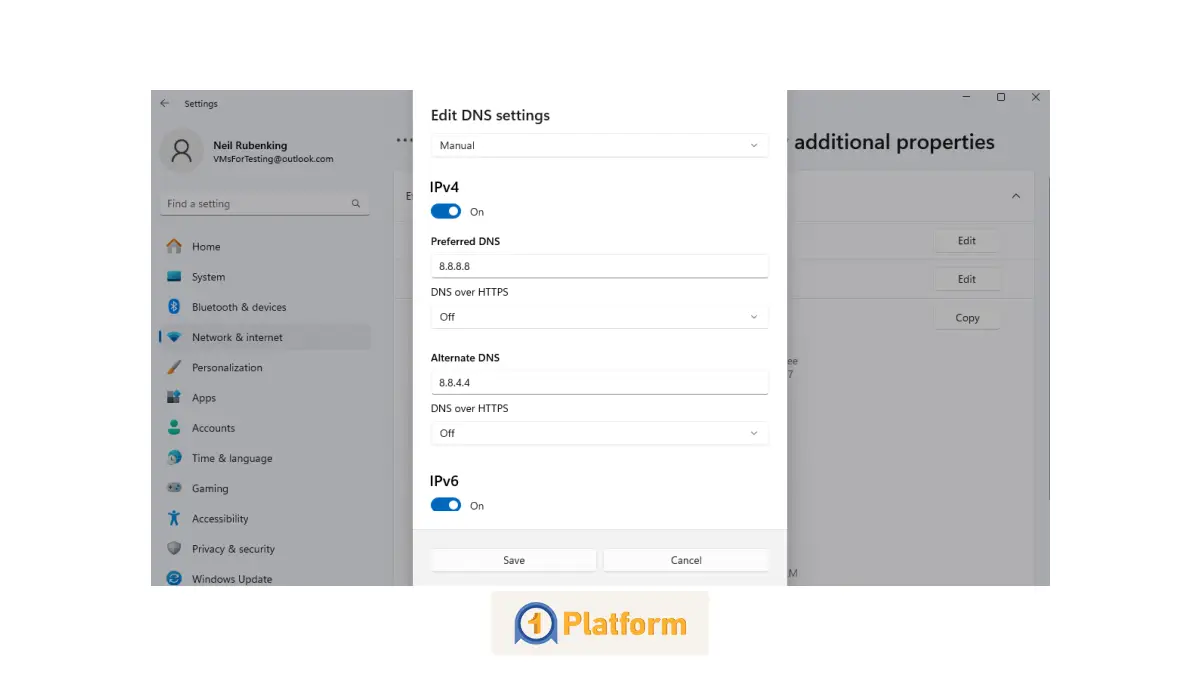
Task: Click the back arrow in Settings
Action: pos(165,103)
